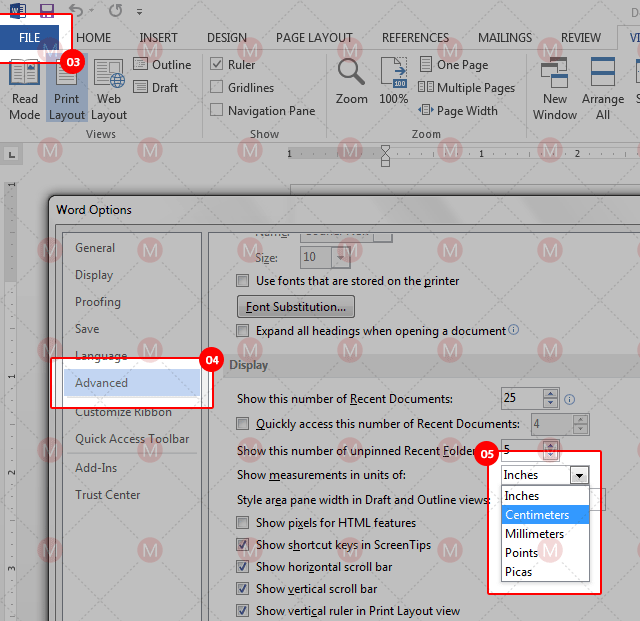Open the HOME ribbon tab

93,38
